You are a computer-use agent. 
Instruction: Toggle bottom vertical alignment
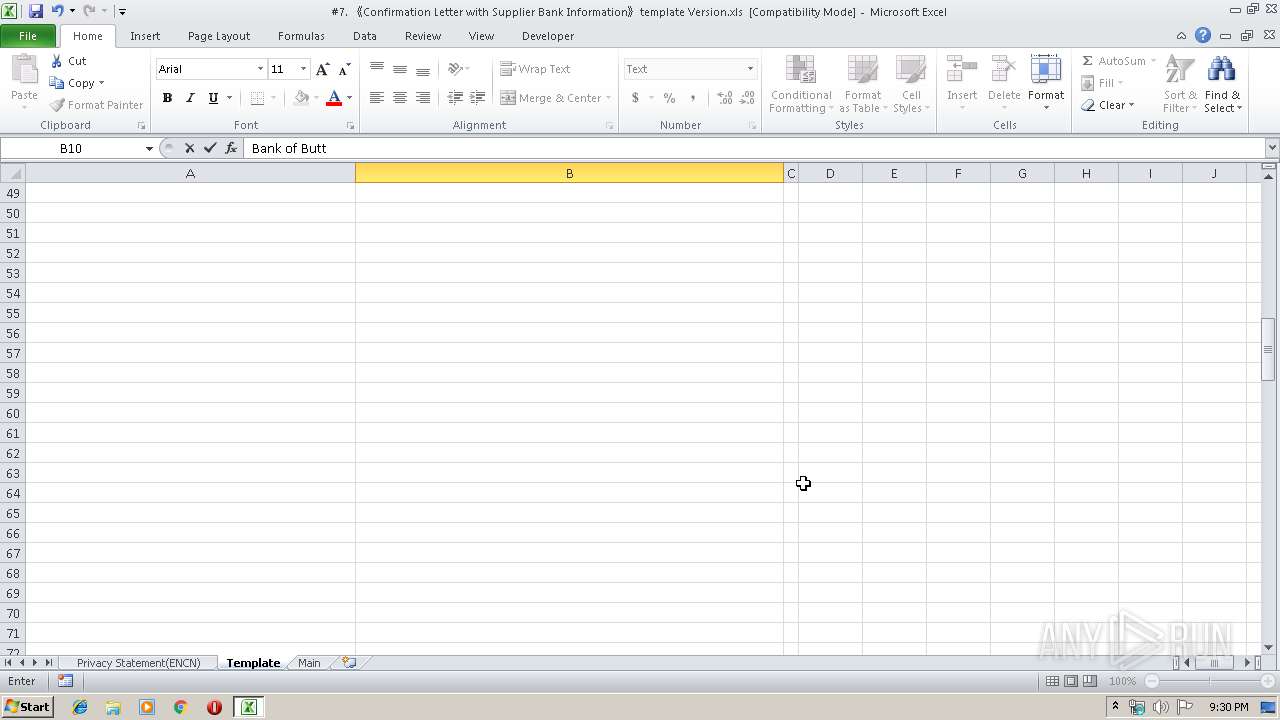pyautogui.click(x=423, y=69)
